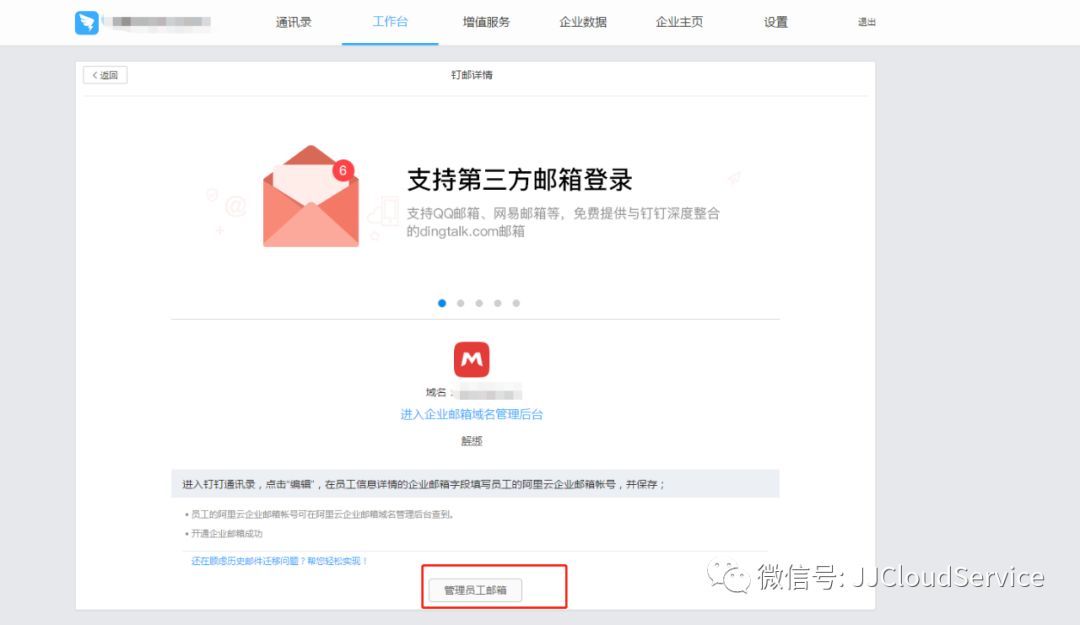Click the 返回 back button
The width and height of the screenshot is (1080, 625).
105,75
